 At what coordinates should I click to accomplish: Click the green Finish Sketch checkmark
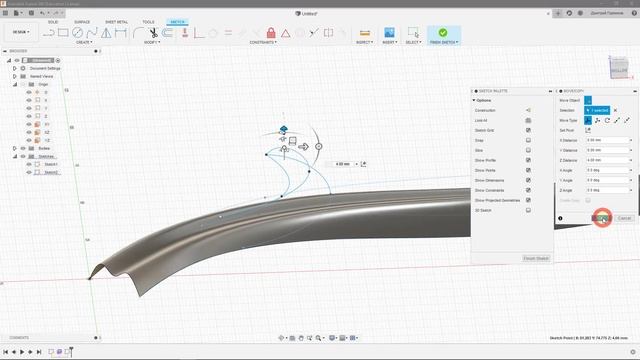tap(443, 32)
